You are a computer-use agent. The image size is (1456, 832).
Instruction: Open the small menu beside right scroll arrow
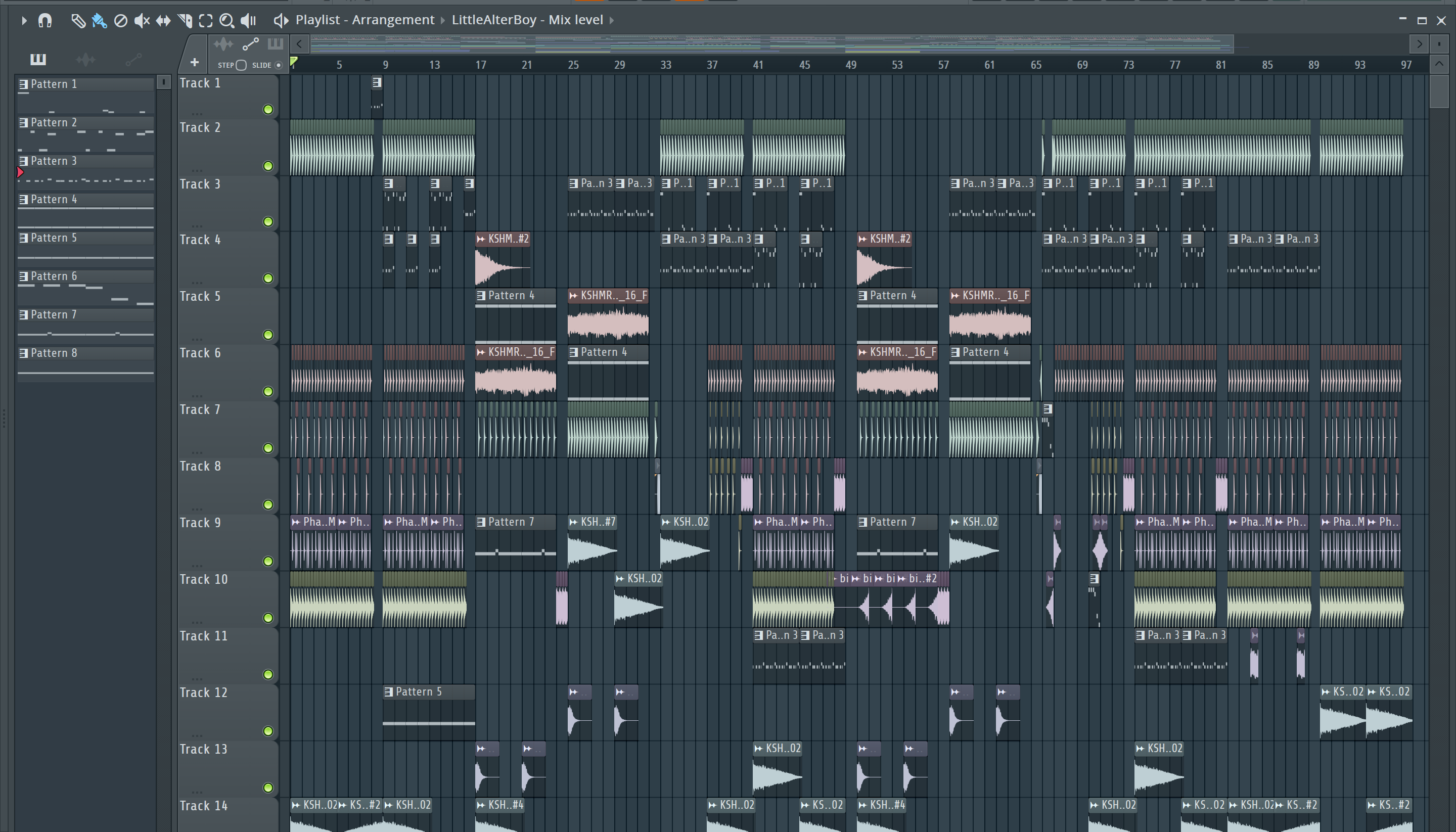(x=1439, y=43)
